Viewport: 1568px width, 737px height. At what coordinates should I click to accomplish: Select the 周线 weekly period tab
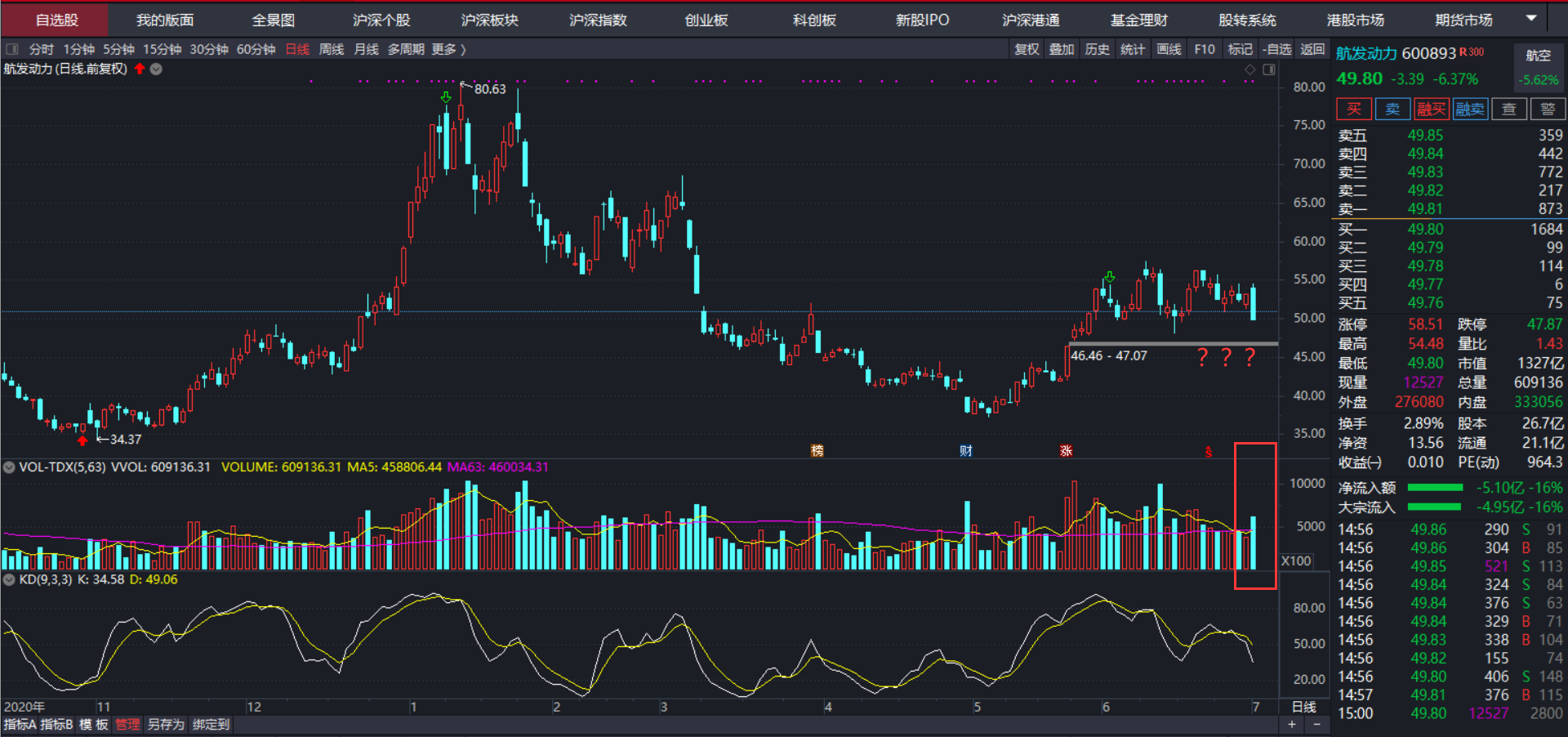coord(331,49)
